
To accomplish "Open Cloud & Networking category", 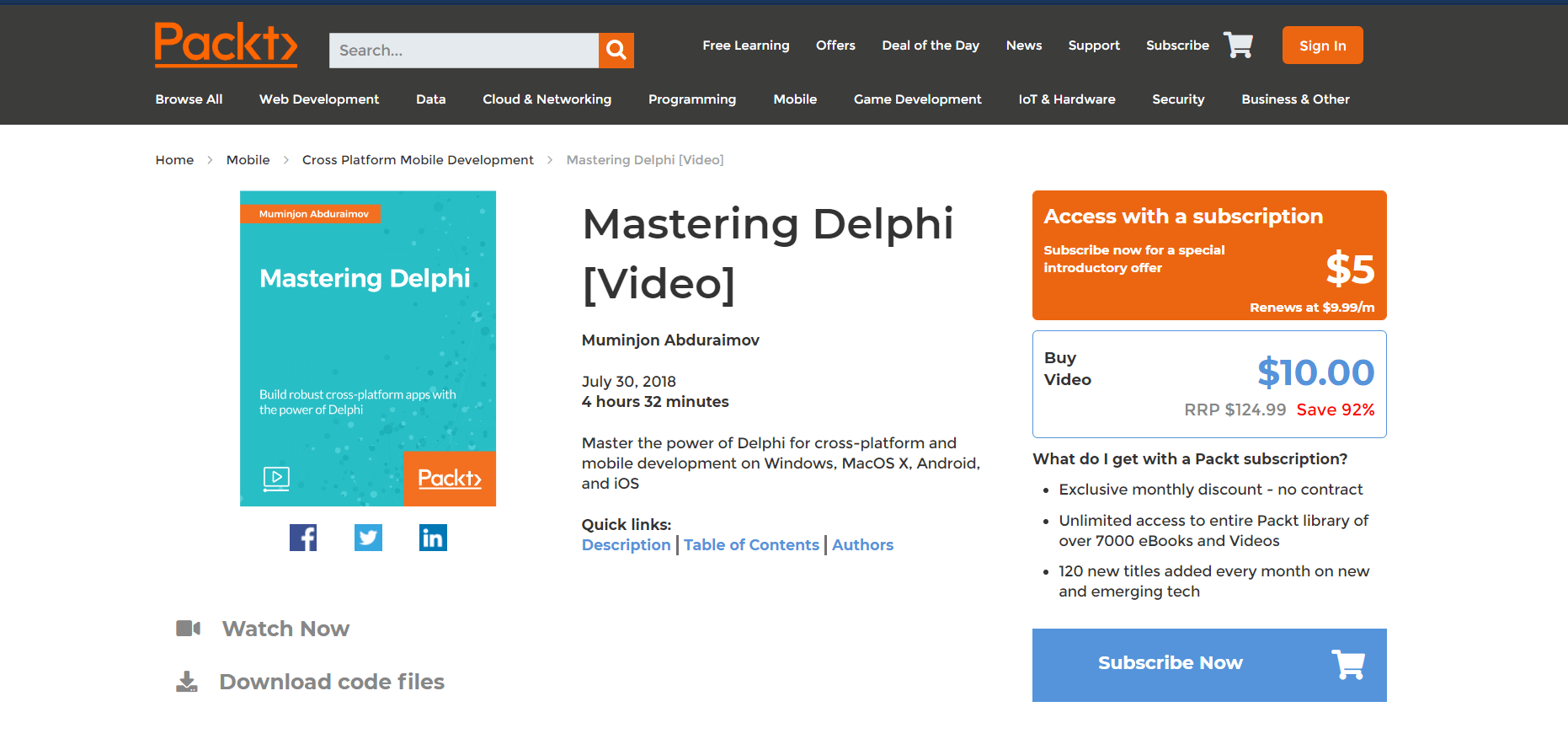I will pyautogui.click(x=547, y=99).
